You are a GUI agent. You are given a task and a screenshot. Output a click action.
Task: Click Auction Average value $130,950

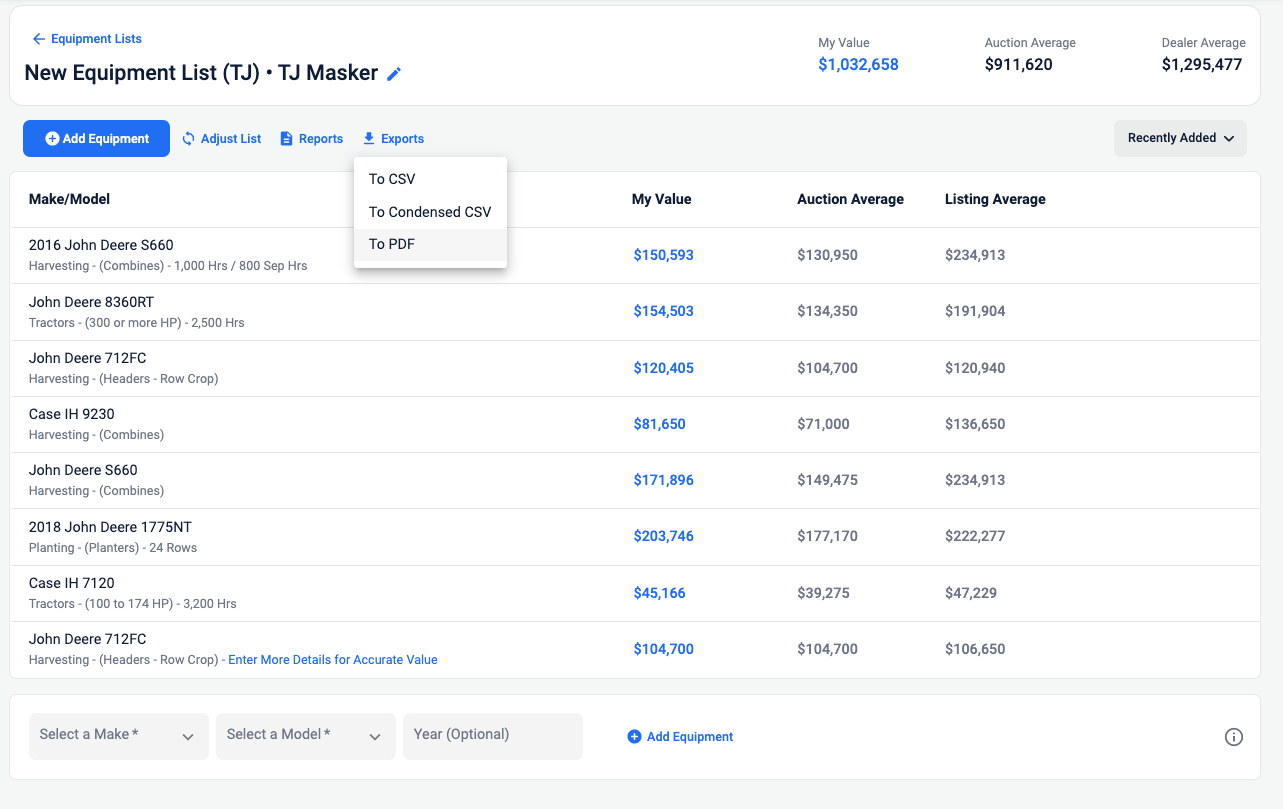coord(827,255)
